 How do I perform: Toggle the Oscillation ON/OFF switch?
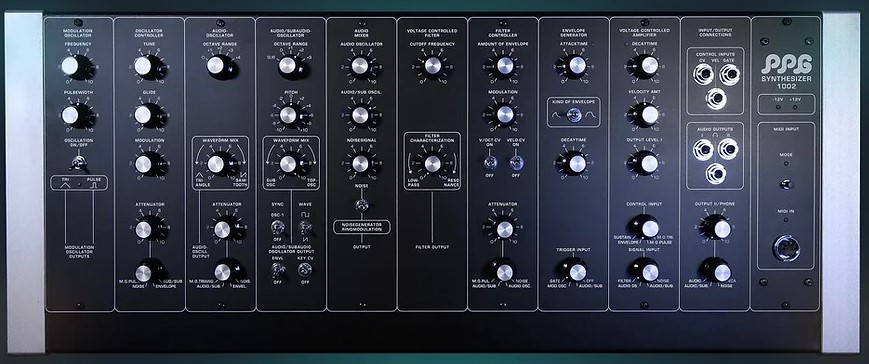coord(78,163)
